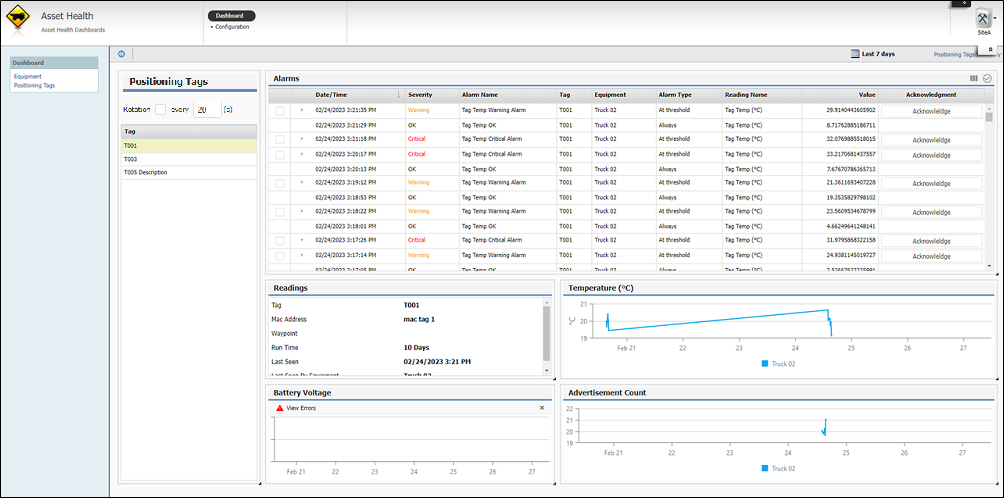Open the Equipment dashboard link
Image resolution: width=1004 pixels, height=498 pixels.
point(28,77)
